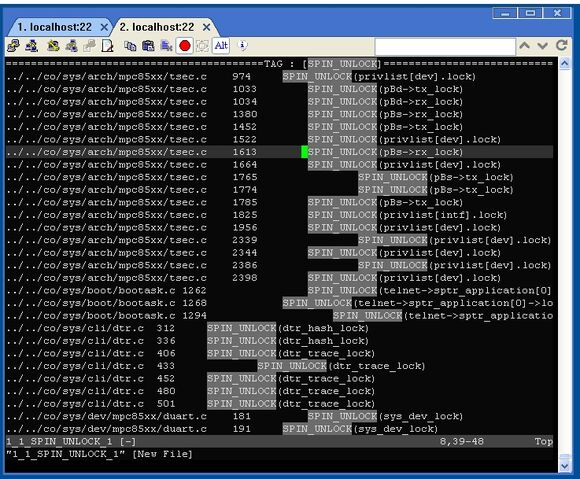Screen dimensions: 580x479
Task: Click the clear screen icon with X
Action: 166,46
